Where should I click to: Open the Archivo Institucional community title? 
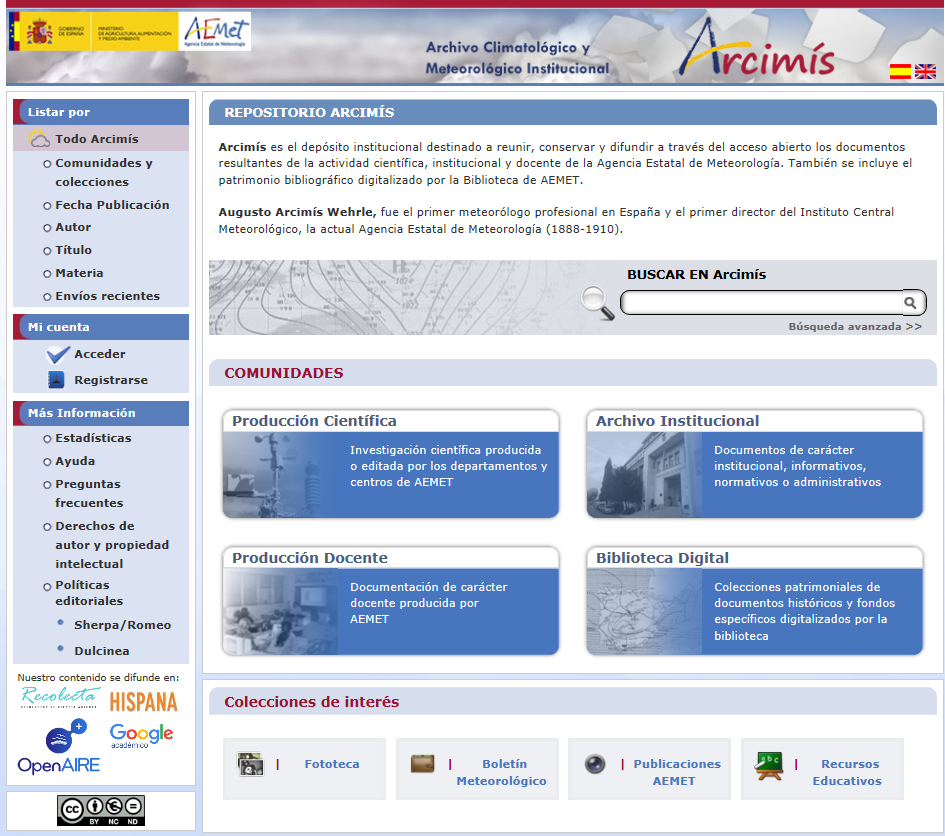point(677,421)
